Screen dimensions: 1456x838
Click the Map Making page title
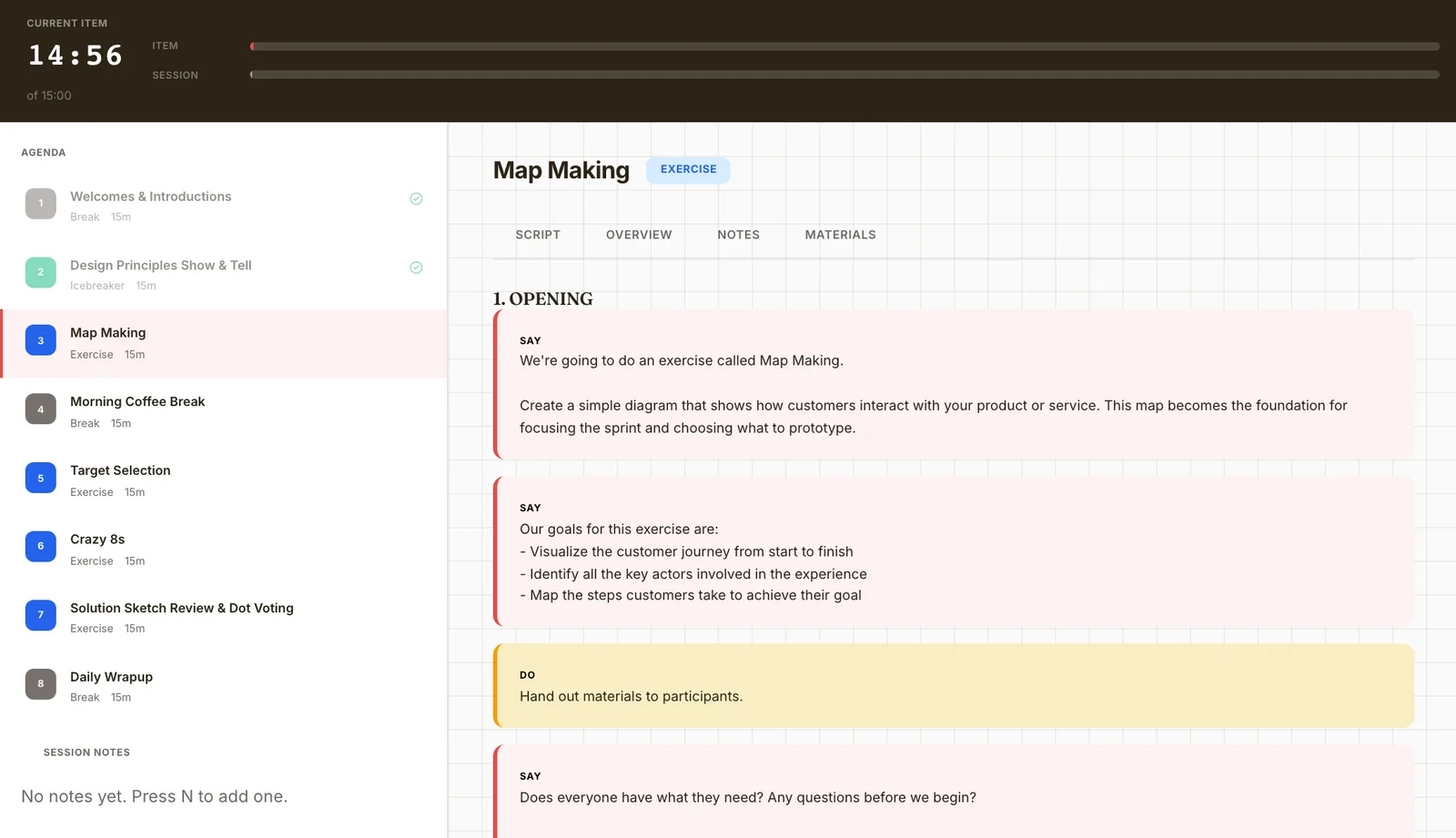point(561,170)
